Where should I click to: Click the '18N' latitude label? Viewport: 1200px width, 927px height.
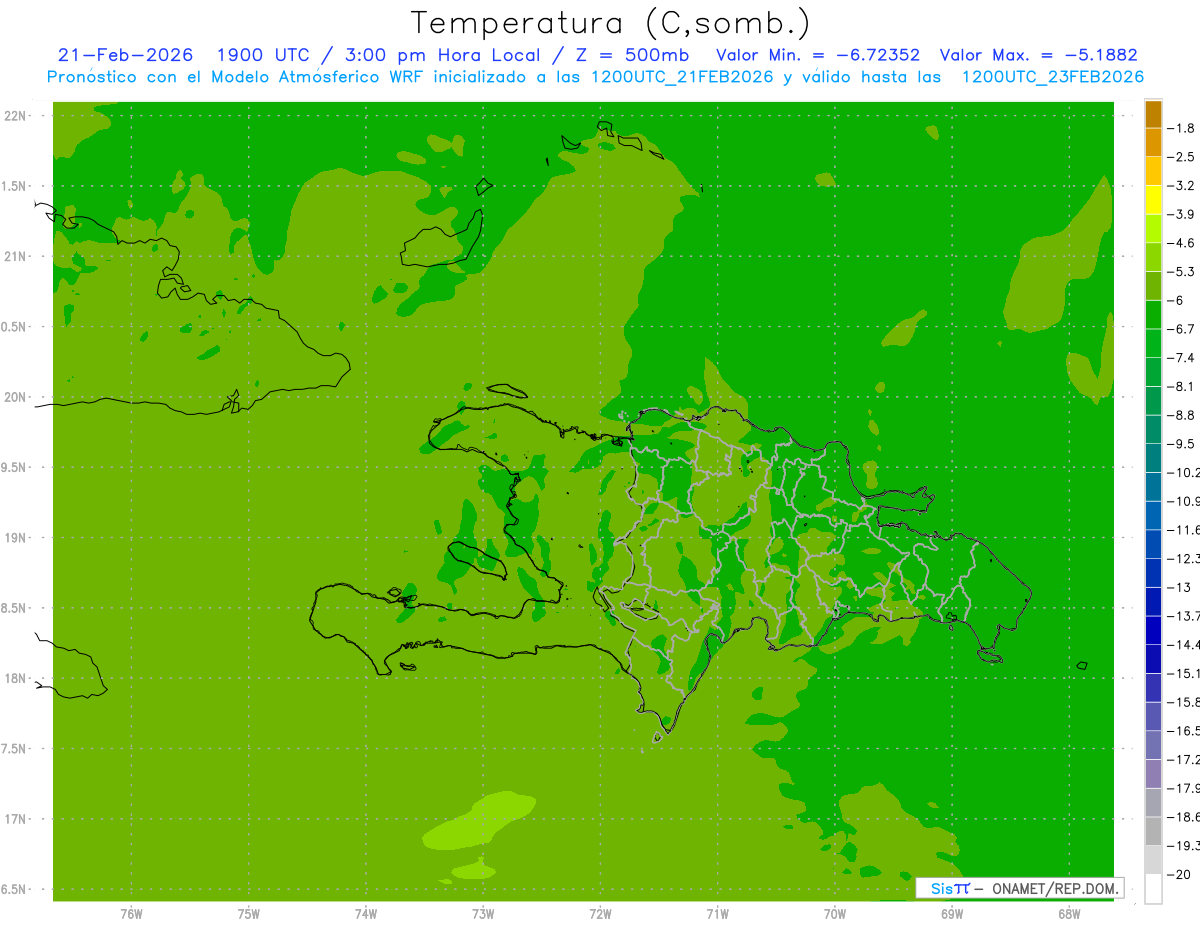coord(16,678)
